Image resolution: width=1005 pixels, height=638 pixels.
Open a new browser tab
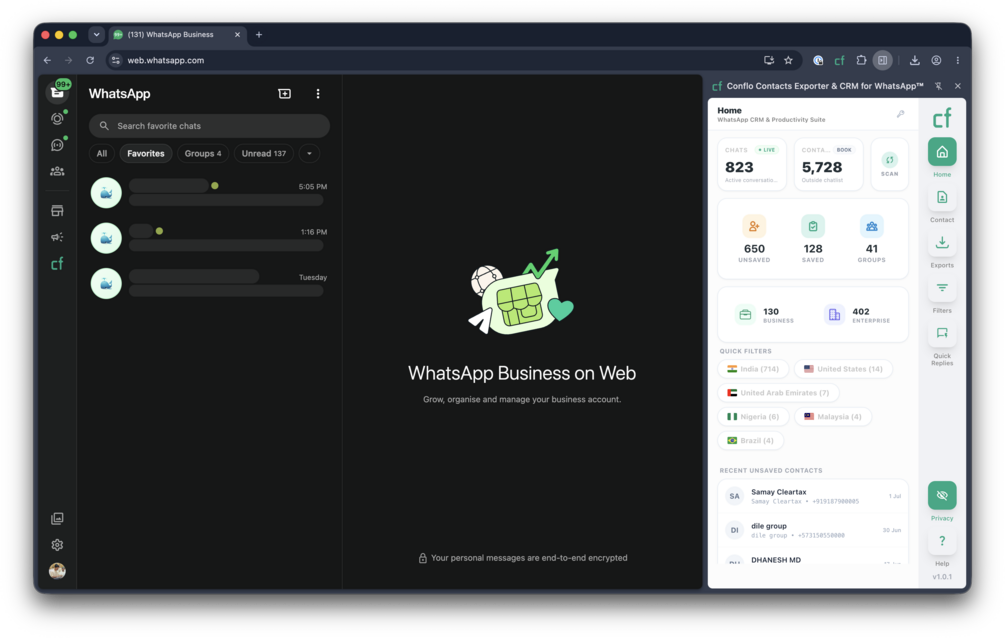pos(259,35)
